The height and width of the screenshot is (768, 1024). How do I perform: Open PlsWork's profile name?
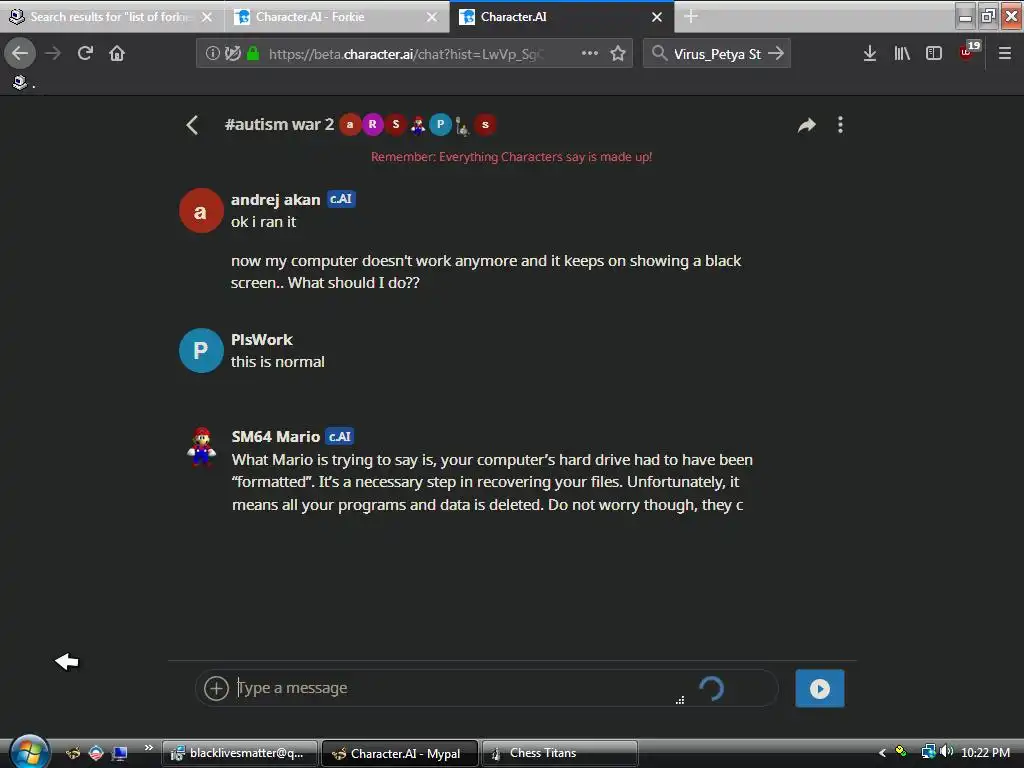click(262, 340)
